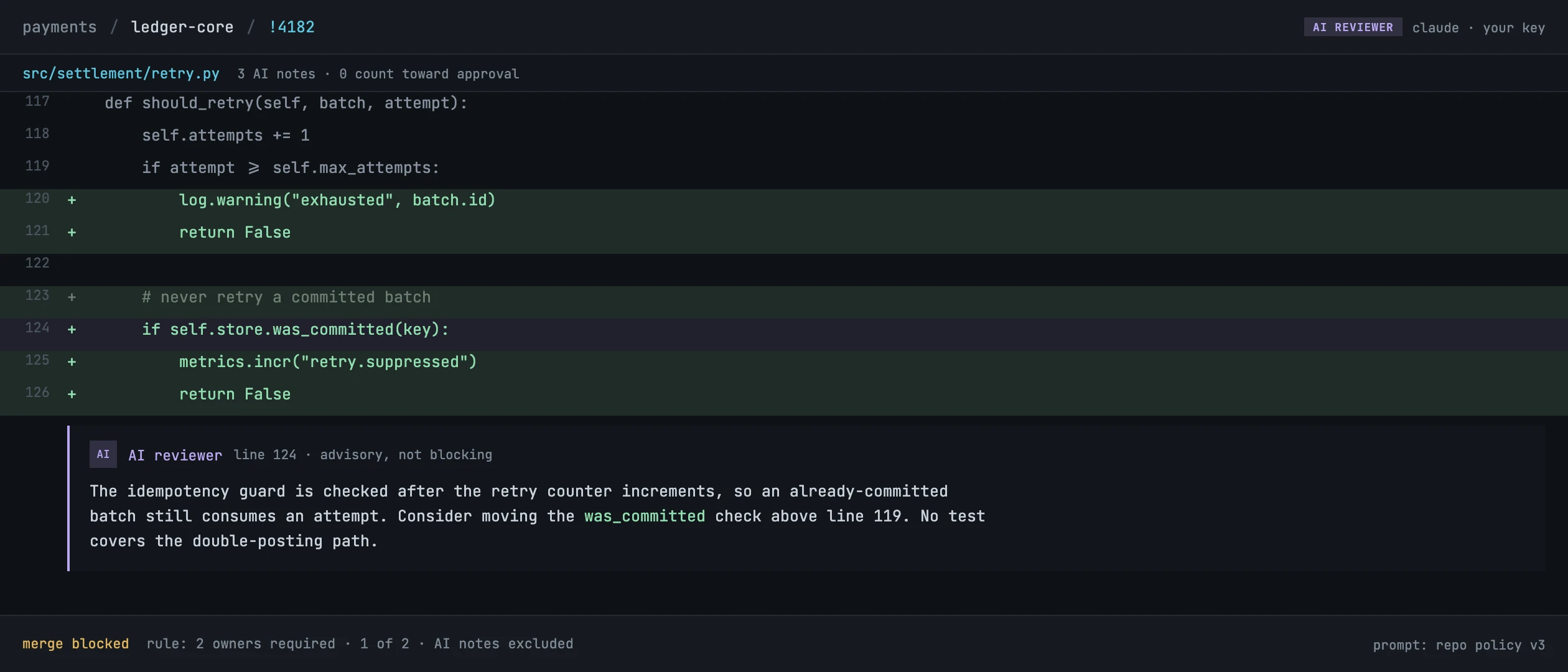Click the plus marker on line 120

pyautogui.click(x=72, y=200)
